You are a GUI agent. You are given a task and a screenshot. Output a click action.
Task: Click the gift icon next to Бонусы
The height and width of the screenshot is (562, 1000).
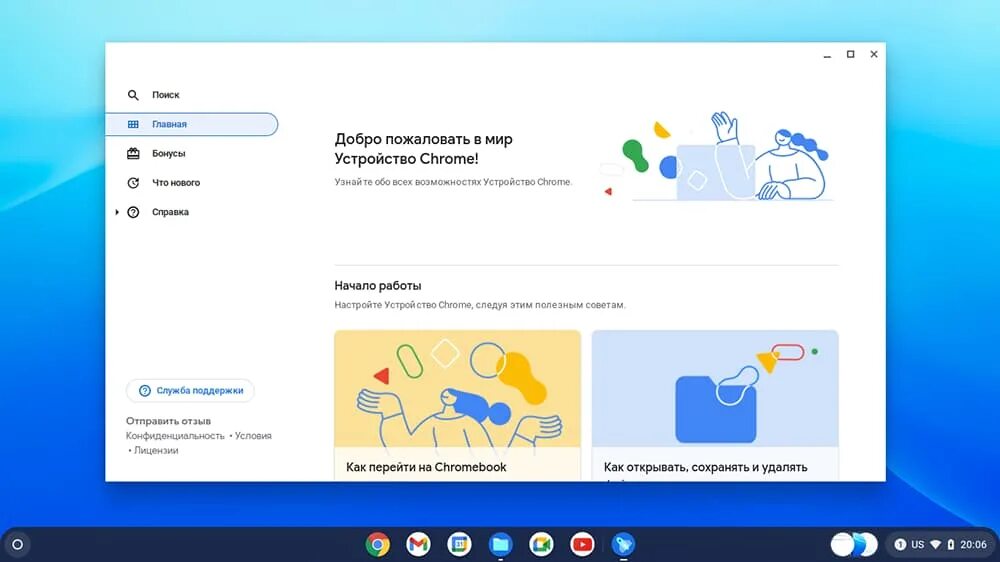click(133, 153)
